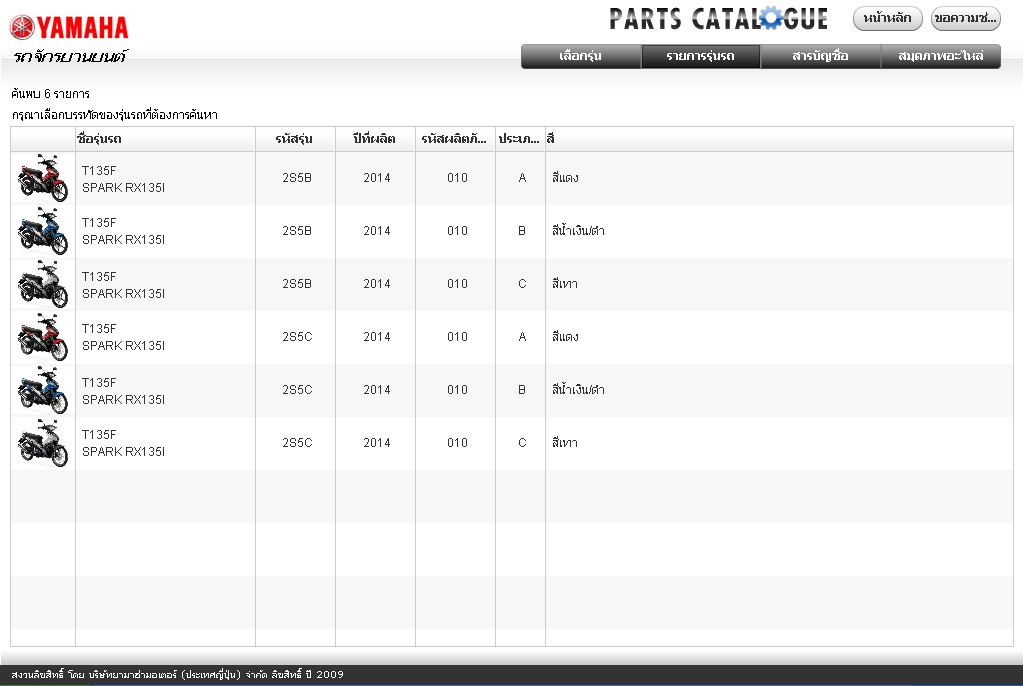Select T135F SPARK RX135I name in 2S5B gray row
Viewport: 1023px width, 686px height.
[x=123, y=285]
